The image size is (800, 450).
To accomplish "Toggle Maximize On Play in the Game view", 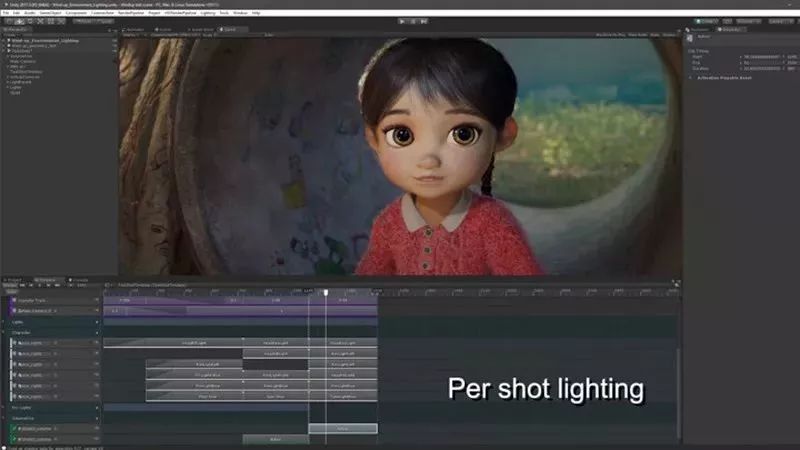I will pyautogui.click(x=610, y=35).
